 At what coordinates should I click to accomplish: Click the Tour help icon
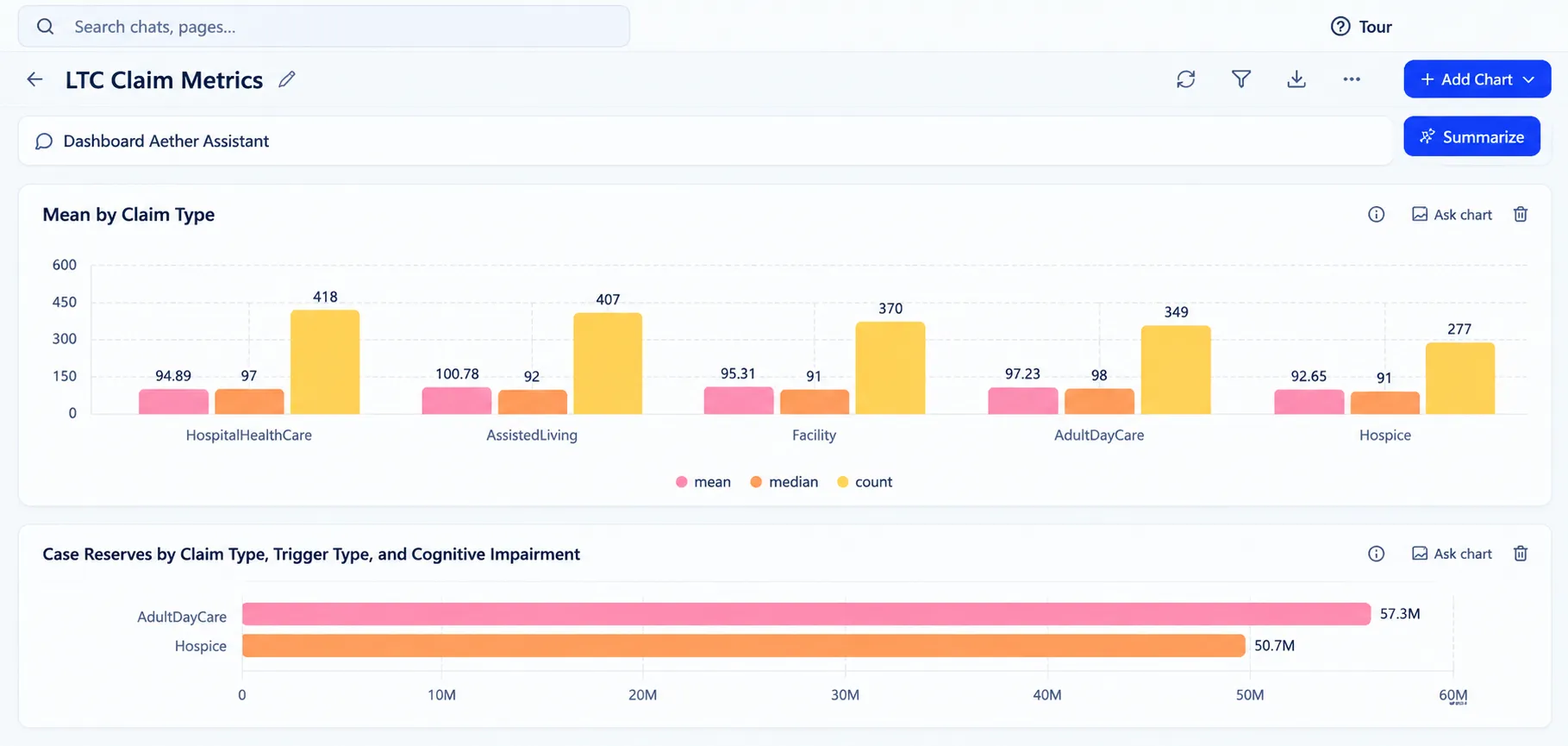(1340, 27)
